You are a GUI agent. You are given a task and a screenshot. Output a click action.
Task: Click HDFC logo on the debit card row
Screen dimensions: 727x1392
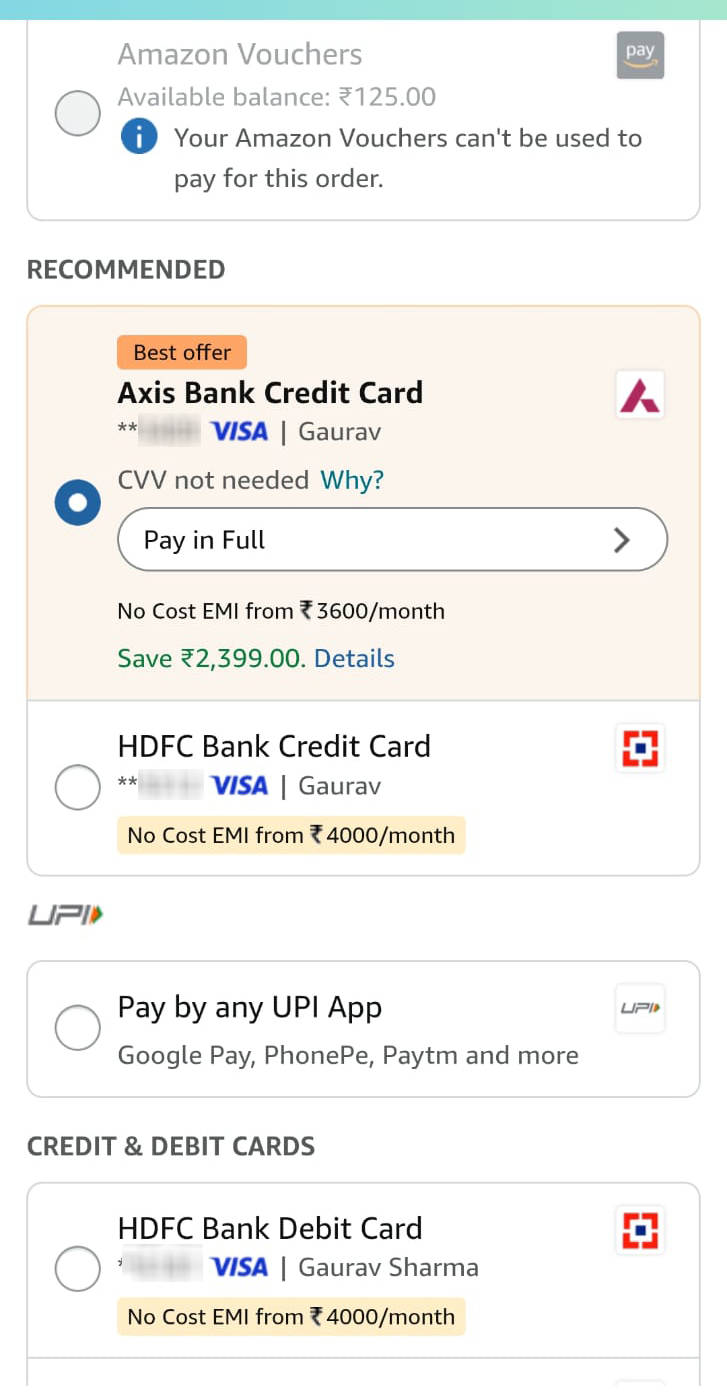[640, 1230]
